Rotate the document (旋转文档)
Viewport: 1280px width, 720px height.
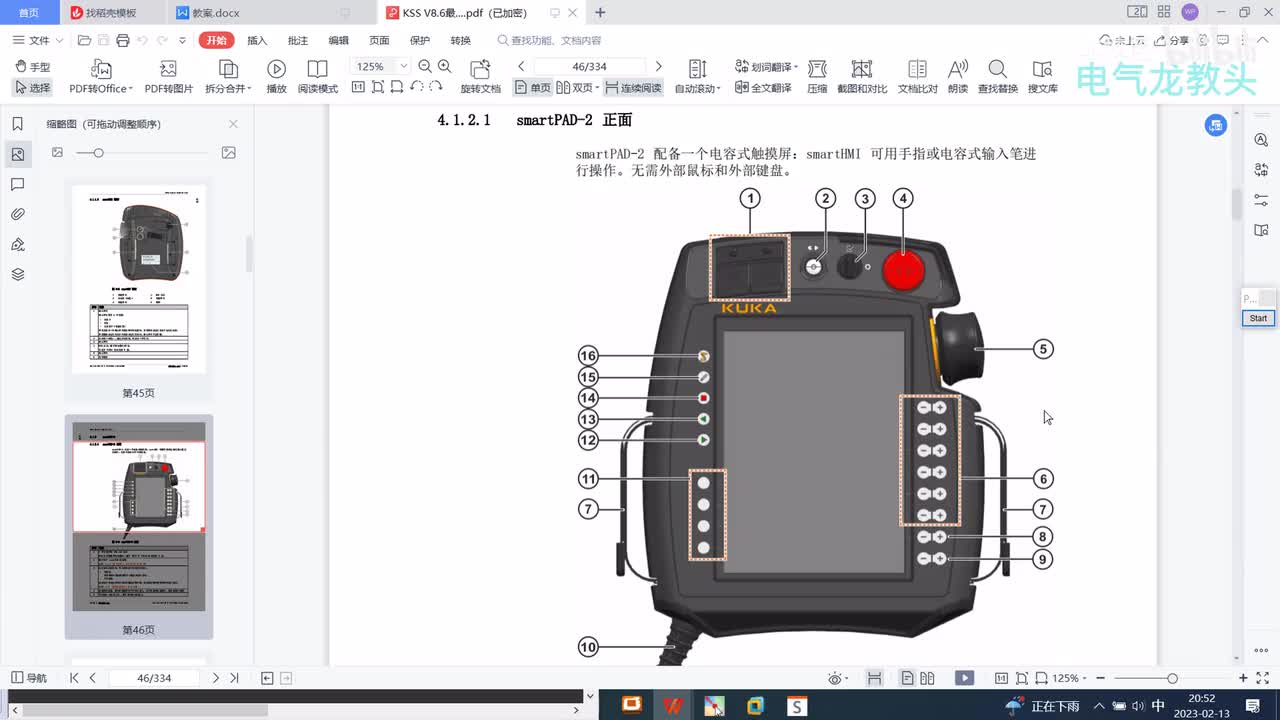(480, 77)
